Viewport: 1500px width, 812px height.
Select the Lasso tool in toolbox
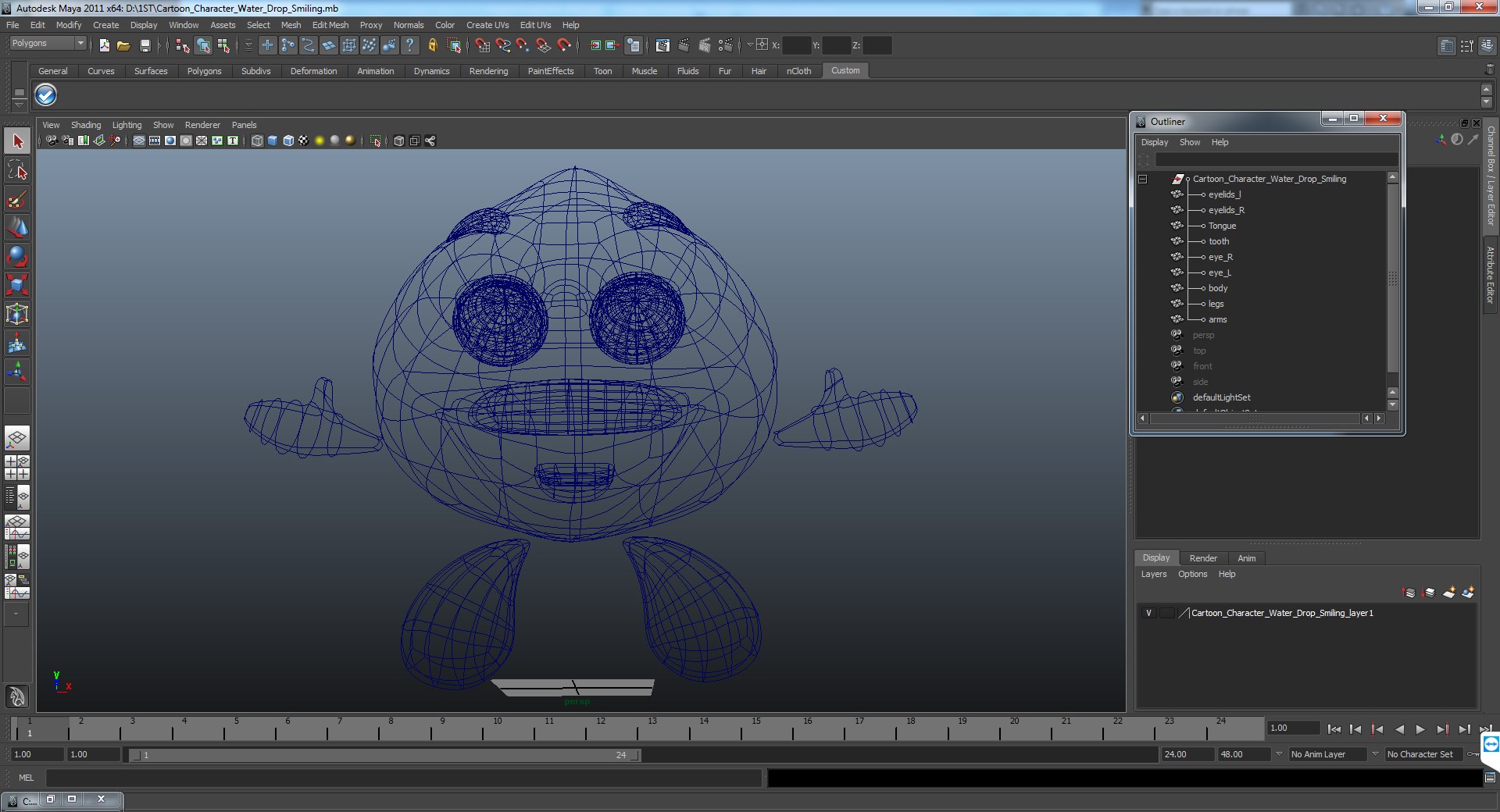[17, 170]
